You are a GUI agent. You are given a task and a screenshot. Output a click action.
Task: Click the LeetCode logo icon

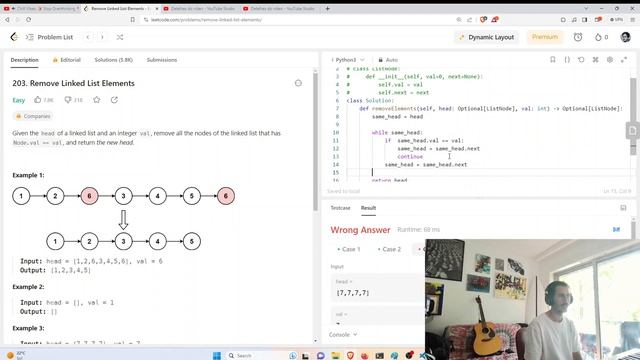coord(14,37)
